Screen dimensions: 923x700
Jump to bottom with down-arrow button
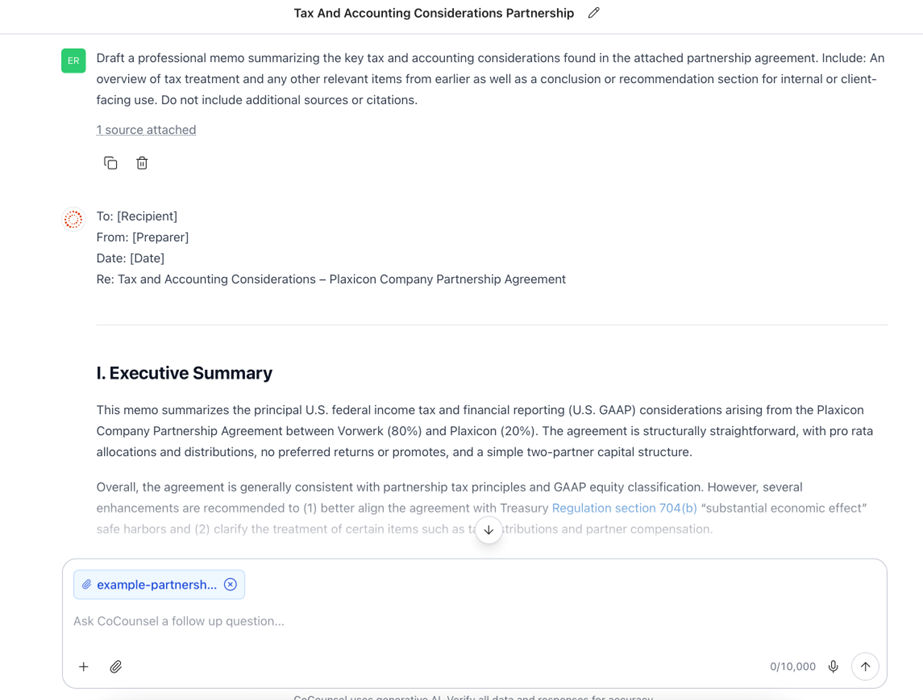(488, 530)
